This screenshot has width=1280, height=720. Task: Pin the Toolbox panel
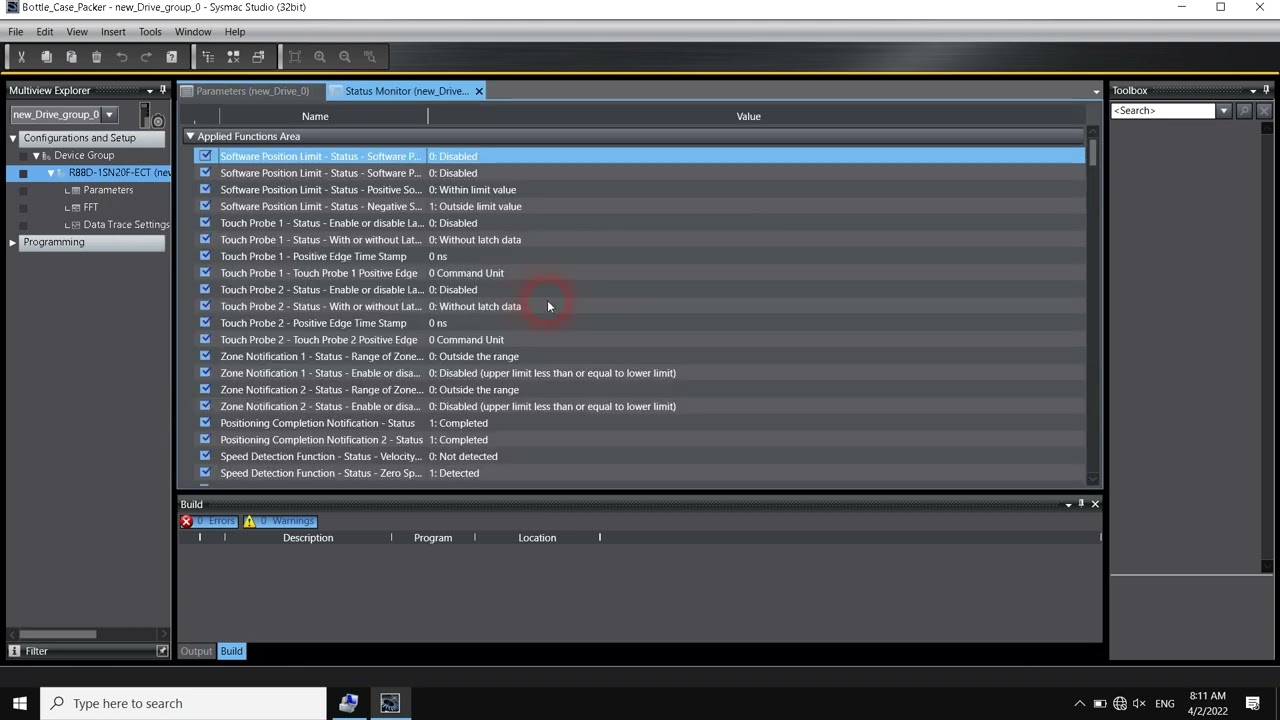(x=1266, y=90)
